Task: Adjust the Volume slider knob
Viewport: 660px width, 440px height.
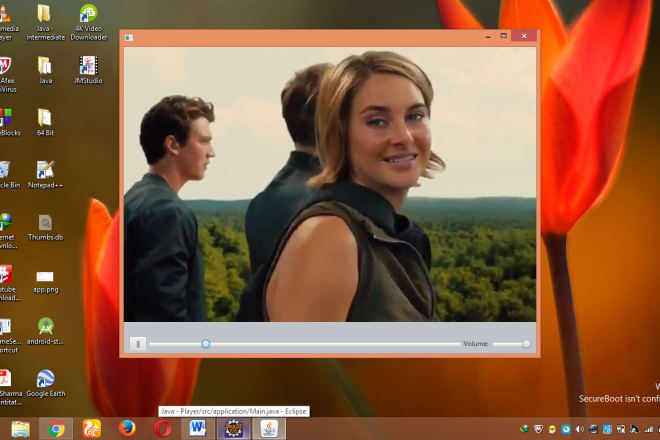Action: [x=526, y=344]
